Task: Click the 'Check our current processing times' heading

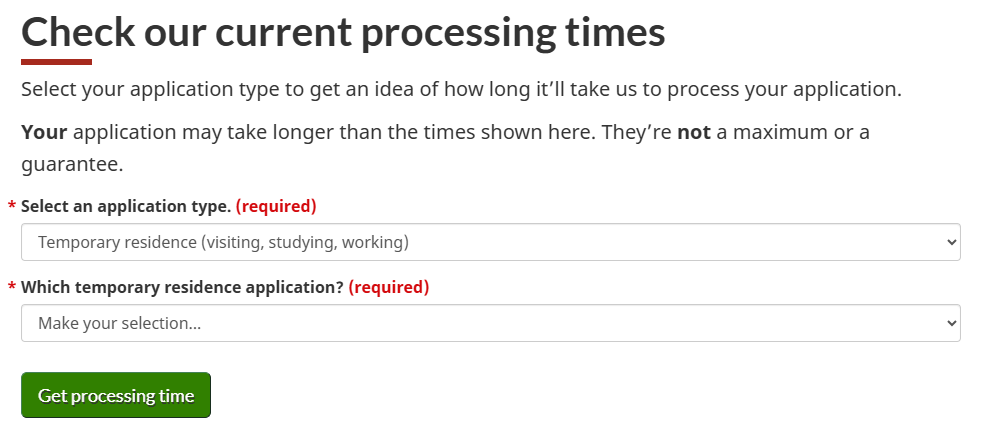Action: (x=343, y=32)
